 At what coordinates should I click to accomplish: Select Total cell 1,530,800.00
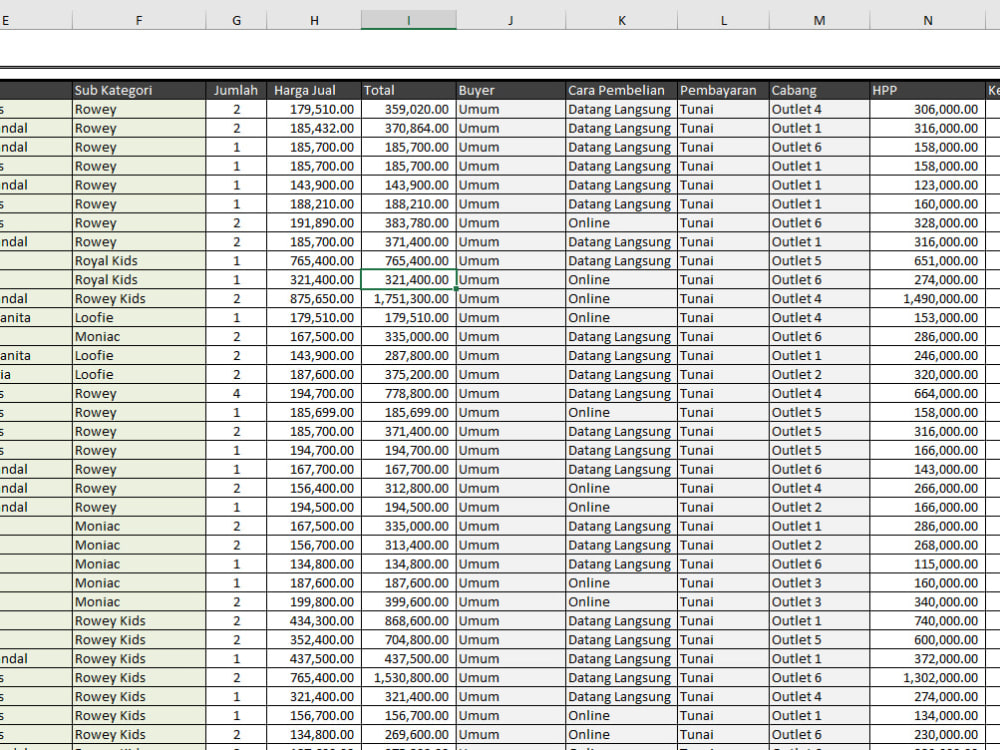click(409, 677)
